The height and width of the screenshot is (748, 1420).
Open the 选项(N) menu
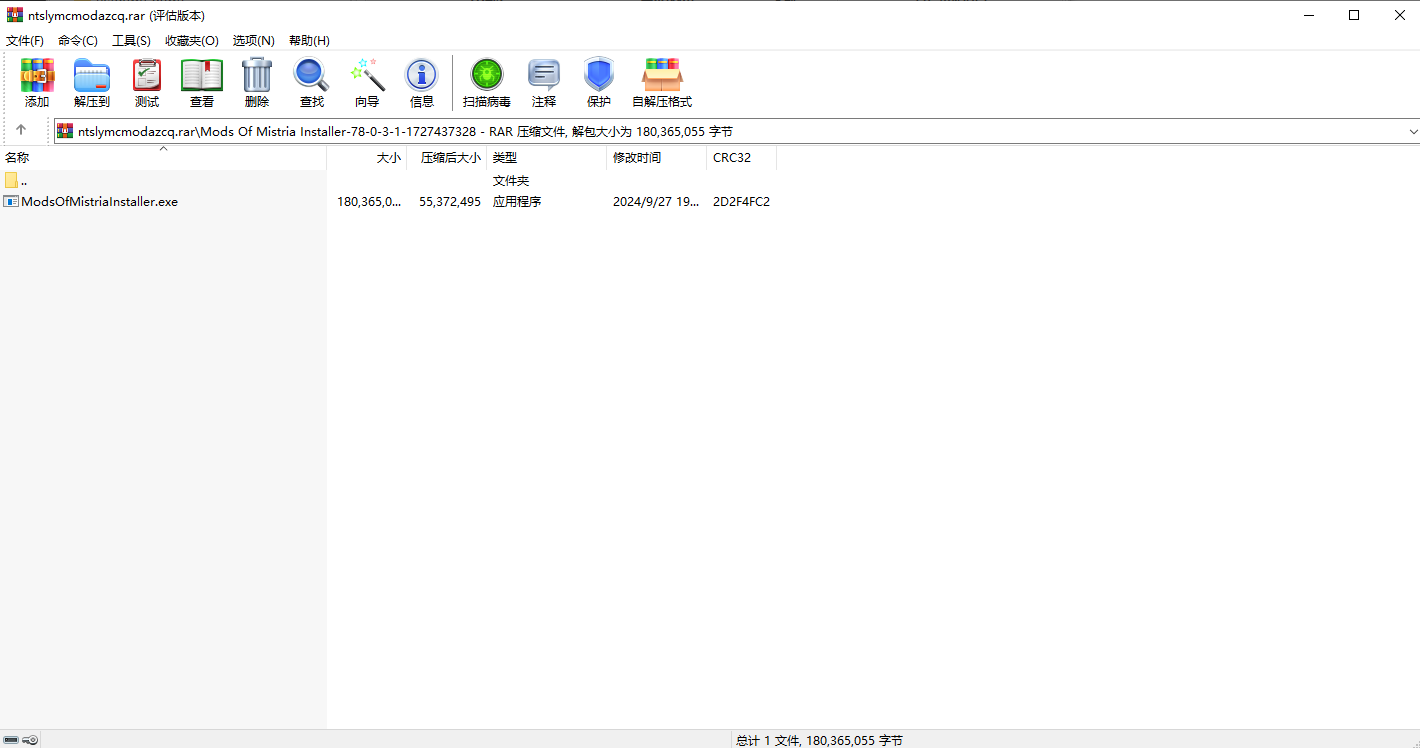click(254, 41)
